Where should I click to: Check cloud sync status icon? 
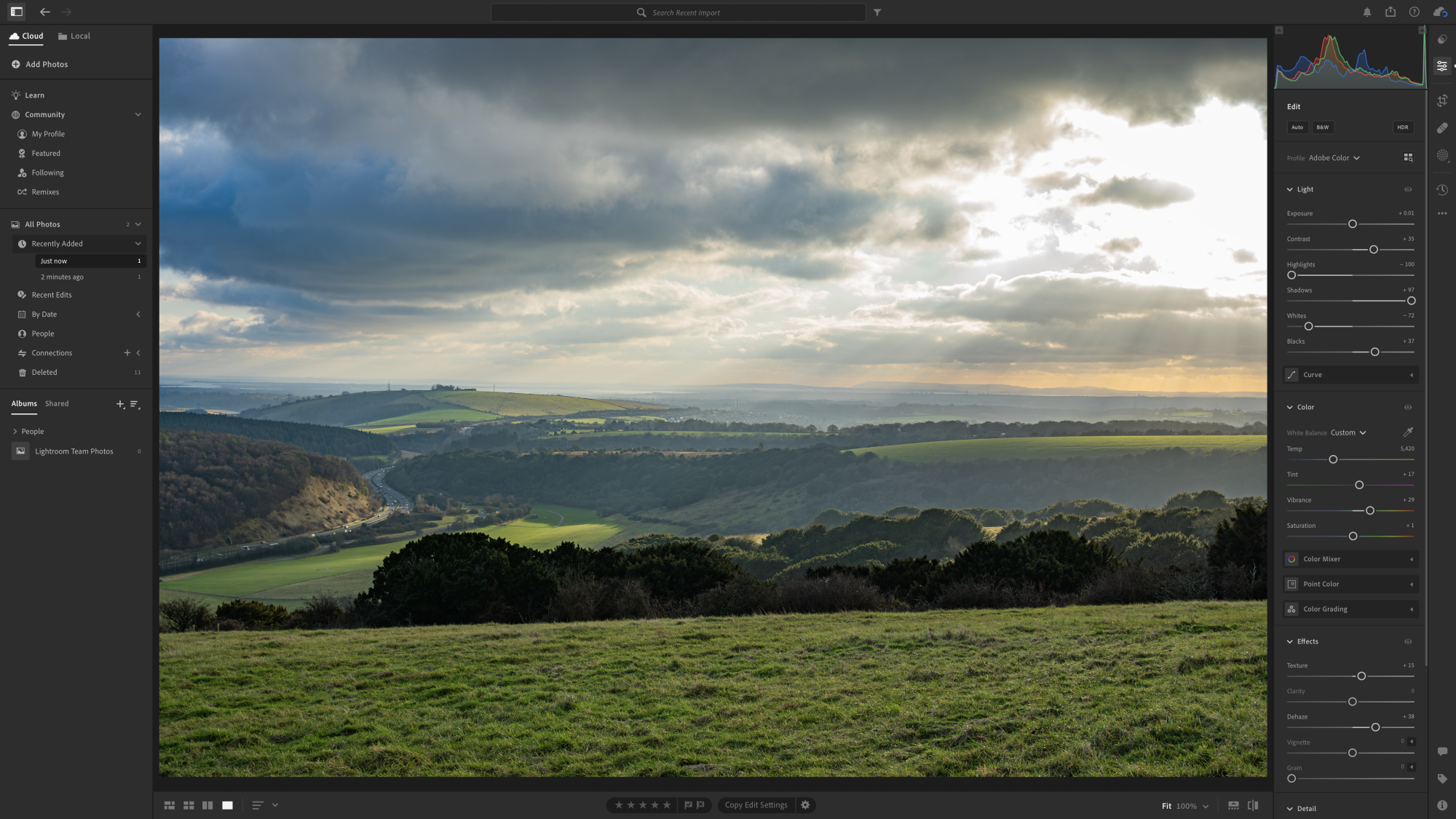1439,12
